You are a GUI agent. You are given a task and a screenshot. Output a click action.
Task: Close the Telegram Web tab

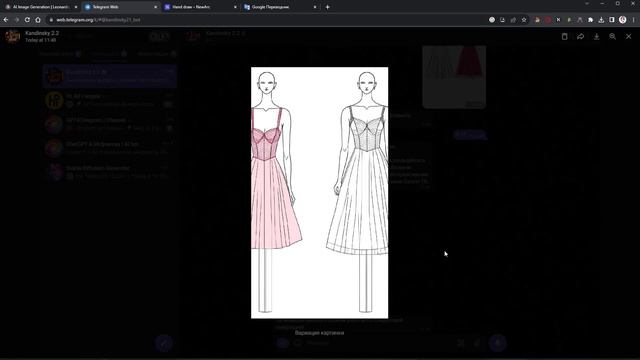tap(156, 7)
